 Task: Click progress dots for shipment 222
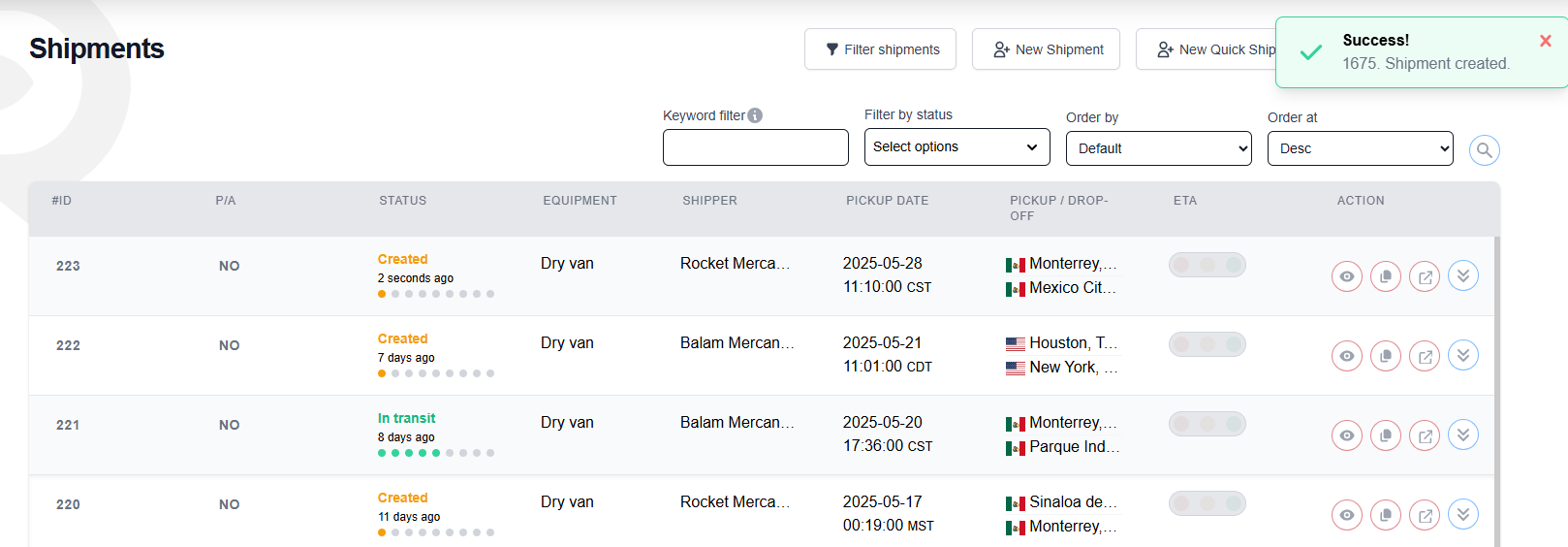point(436,373)
